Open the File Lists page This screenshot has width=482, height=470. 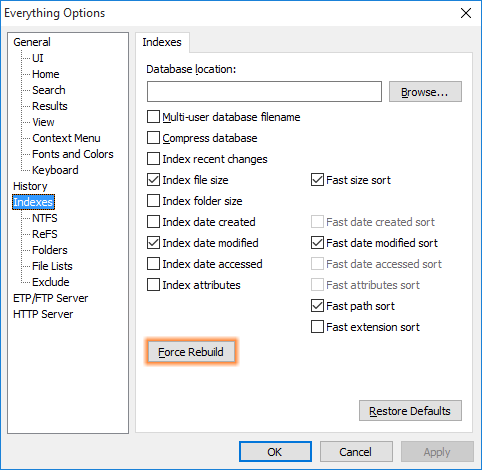click(52, 266)
